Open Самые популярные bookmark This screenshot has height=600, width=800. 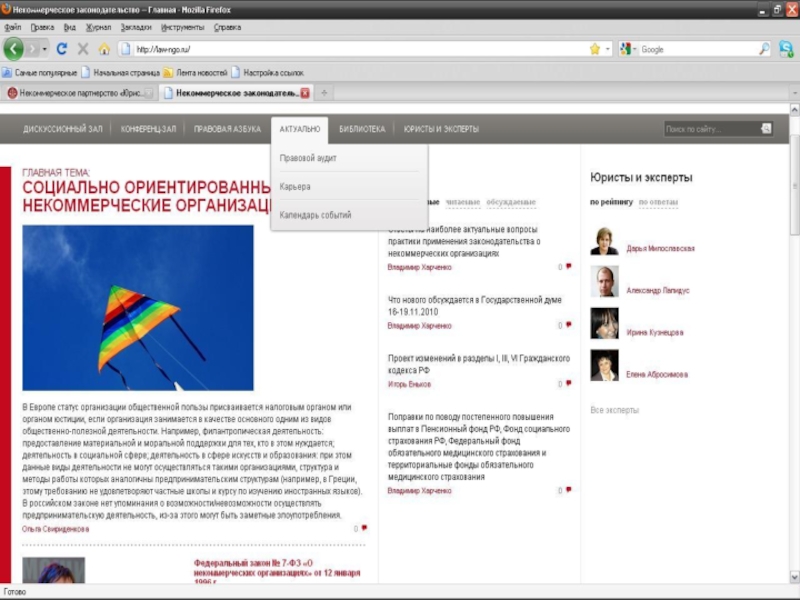coord(39,72)
